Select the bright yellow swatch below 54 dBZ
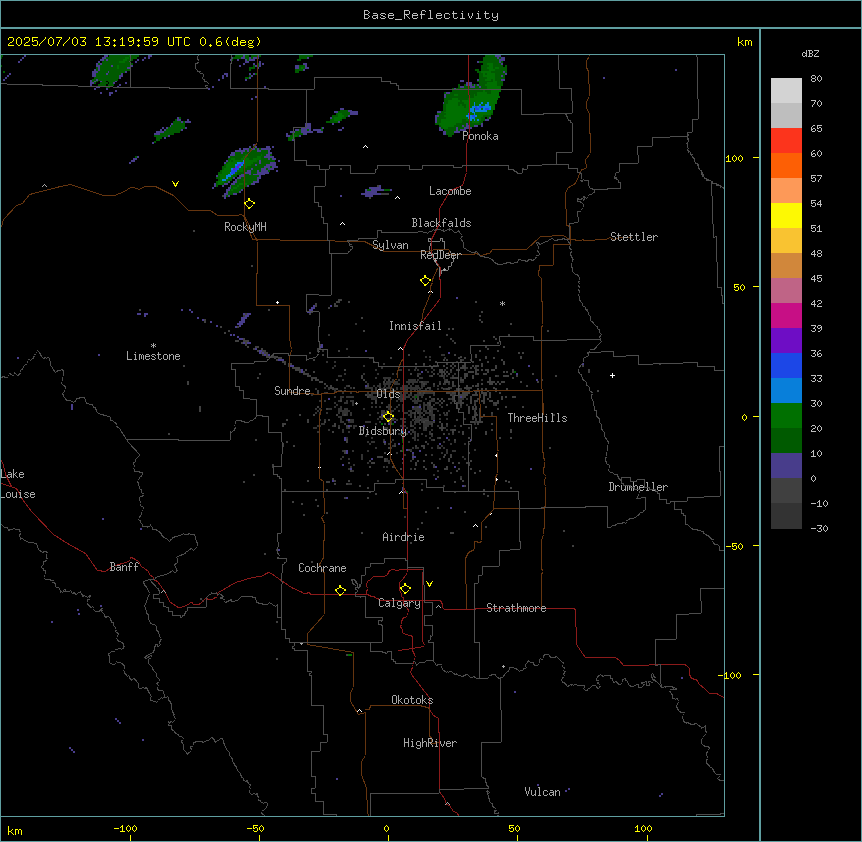The width and height of the screenshot is (862, 842). coord(786,215)
